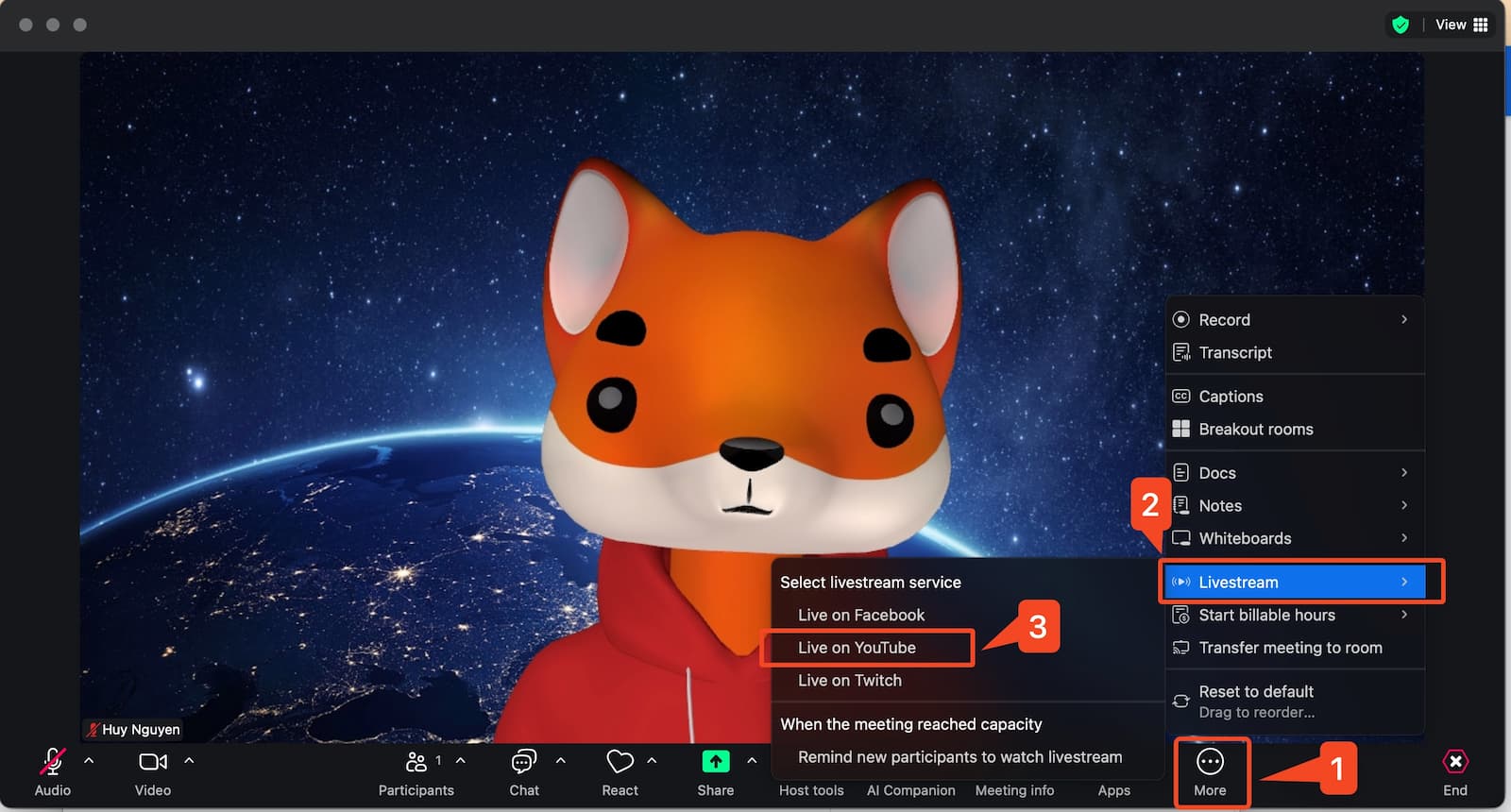Open the Captions menu entry
Screen dimensions: 1511x812
click(1295, 396)
